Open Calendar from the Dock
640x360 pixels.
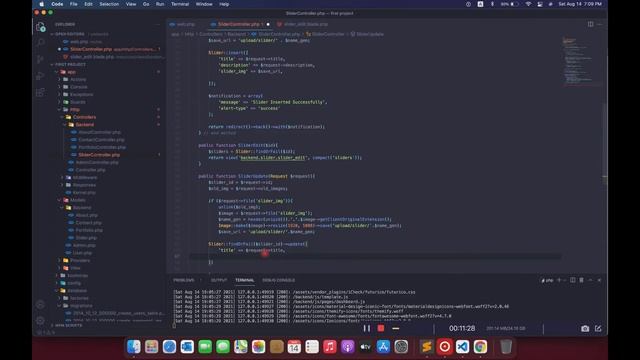pos(294,347)
